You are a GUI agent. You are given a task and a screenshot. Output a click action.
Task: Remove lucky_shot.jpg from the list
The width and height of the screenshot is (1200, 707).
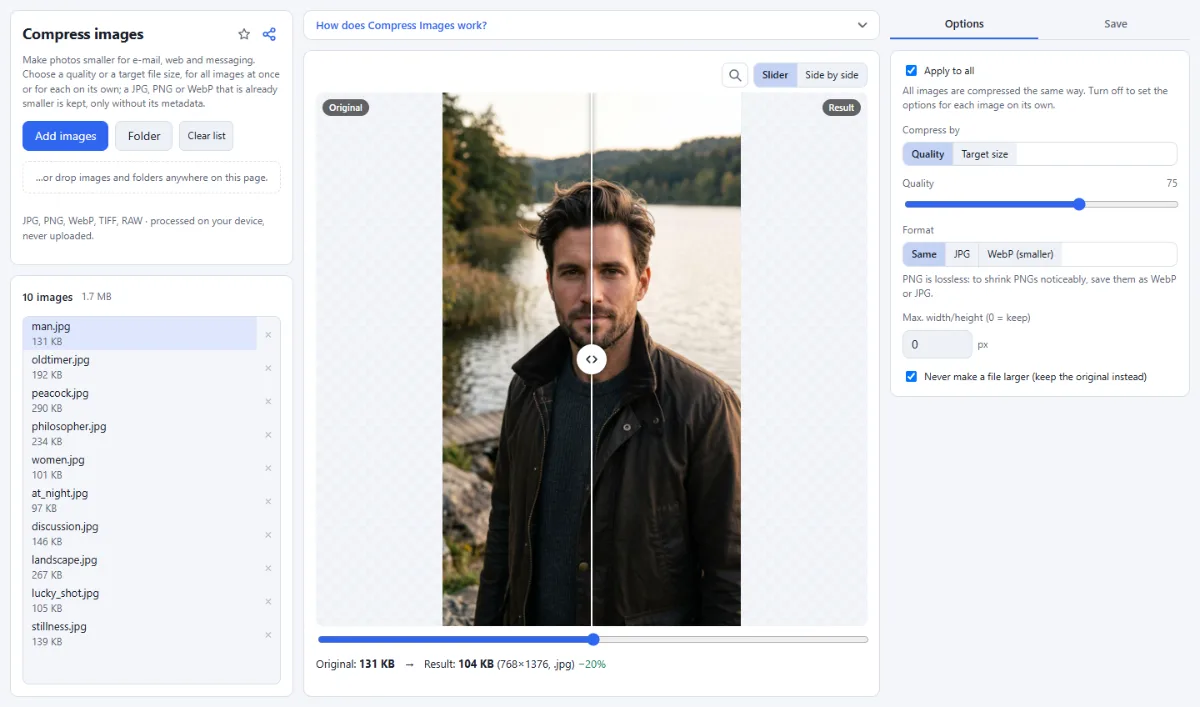pyautogui.click(x=268, y=601)
